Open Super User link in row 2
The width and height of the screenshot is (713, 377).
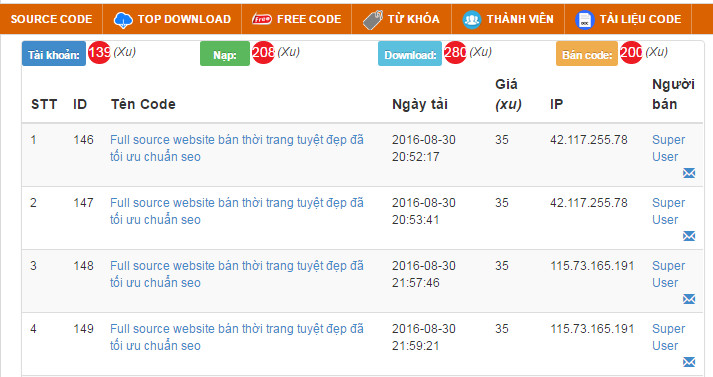tap(668, 211)
